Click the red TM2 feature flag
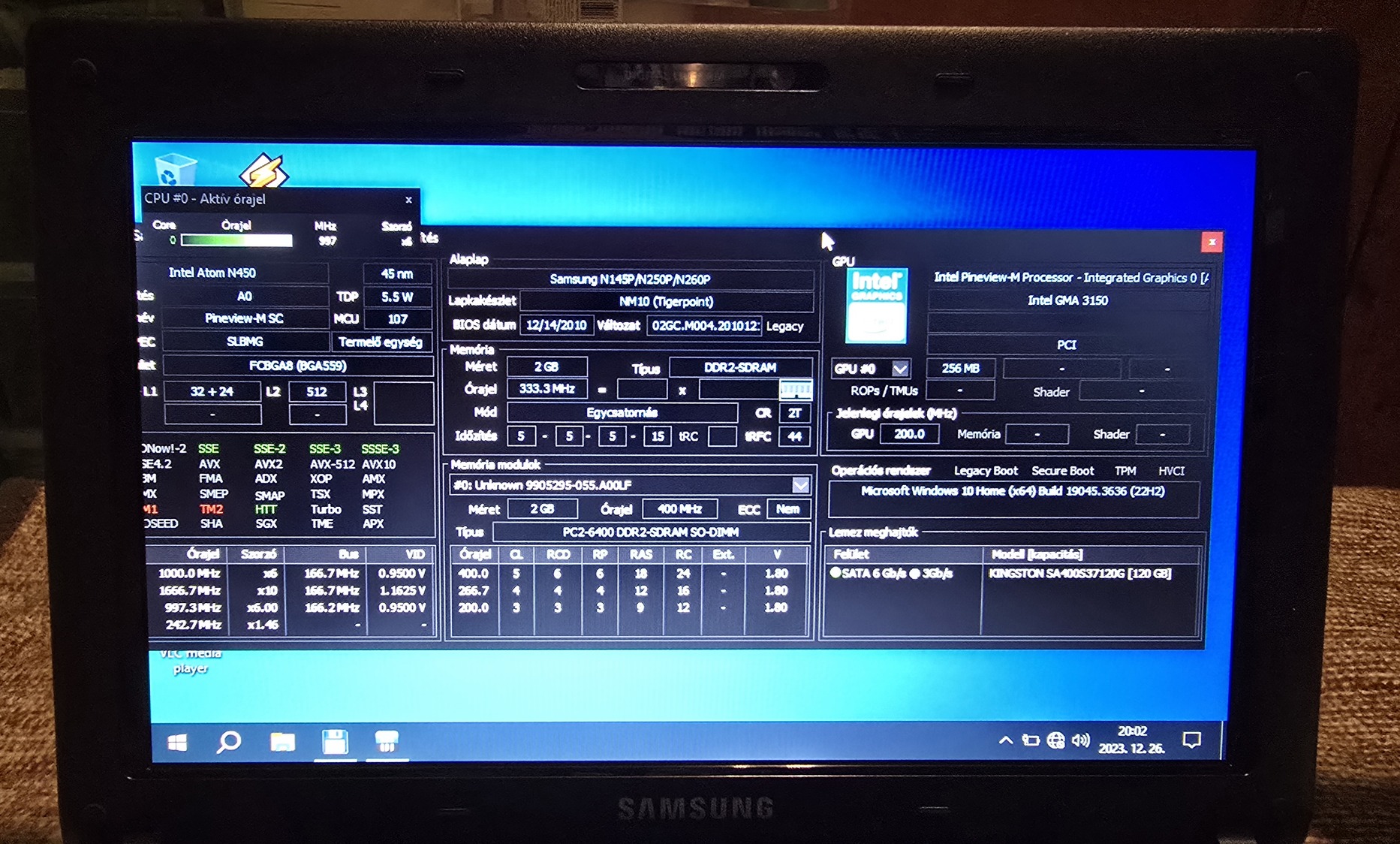The height and width of the screenshot is (844, 1400). tap(211, 509)
